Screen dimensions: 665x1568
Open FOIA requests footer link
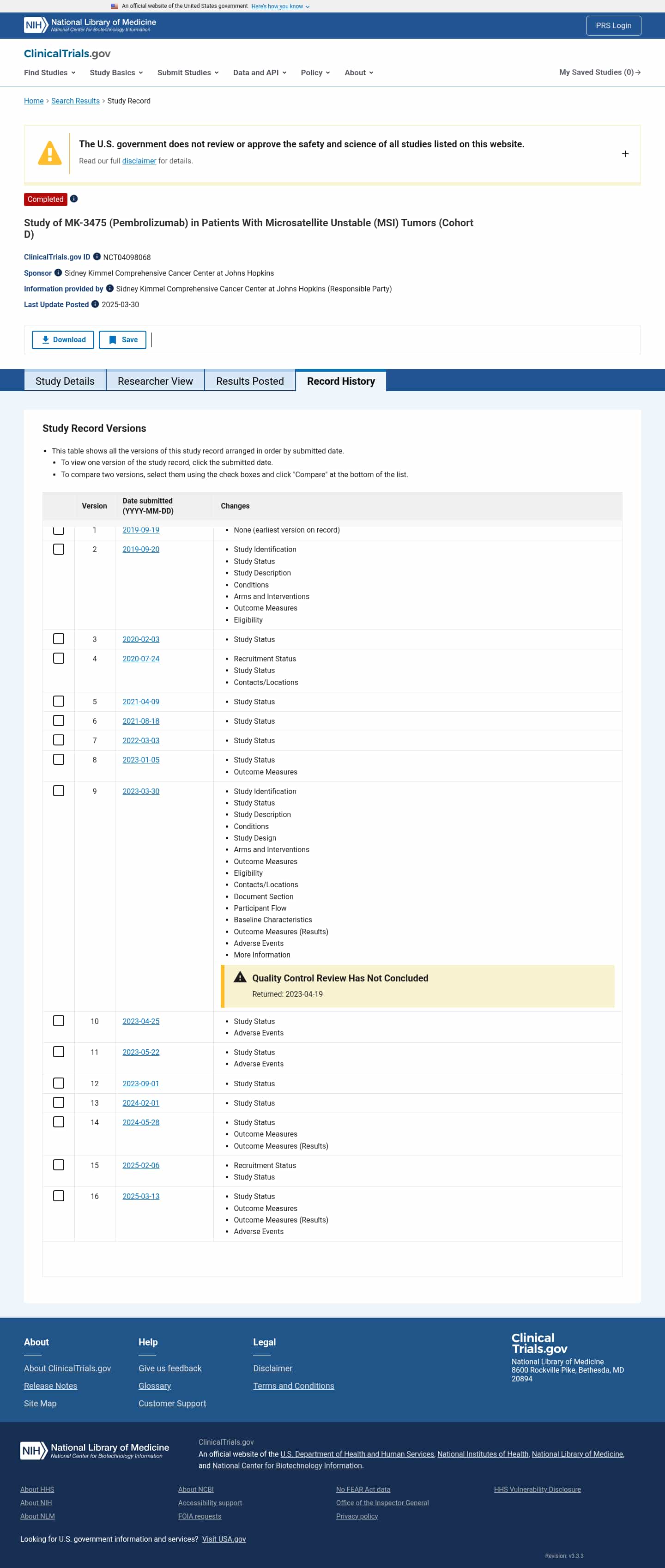(x=199, y=1516)
